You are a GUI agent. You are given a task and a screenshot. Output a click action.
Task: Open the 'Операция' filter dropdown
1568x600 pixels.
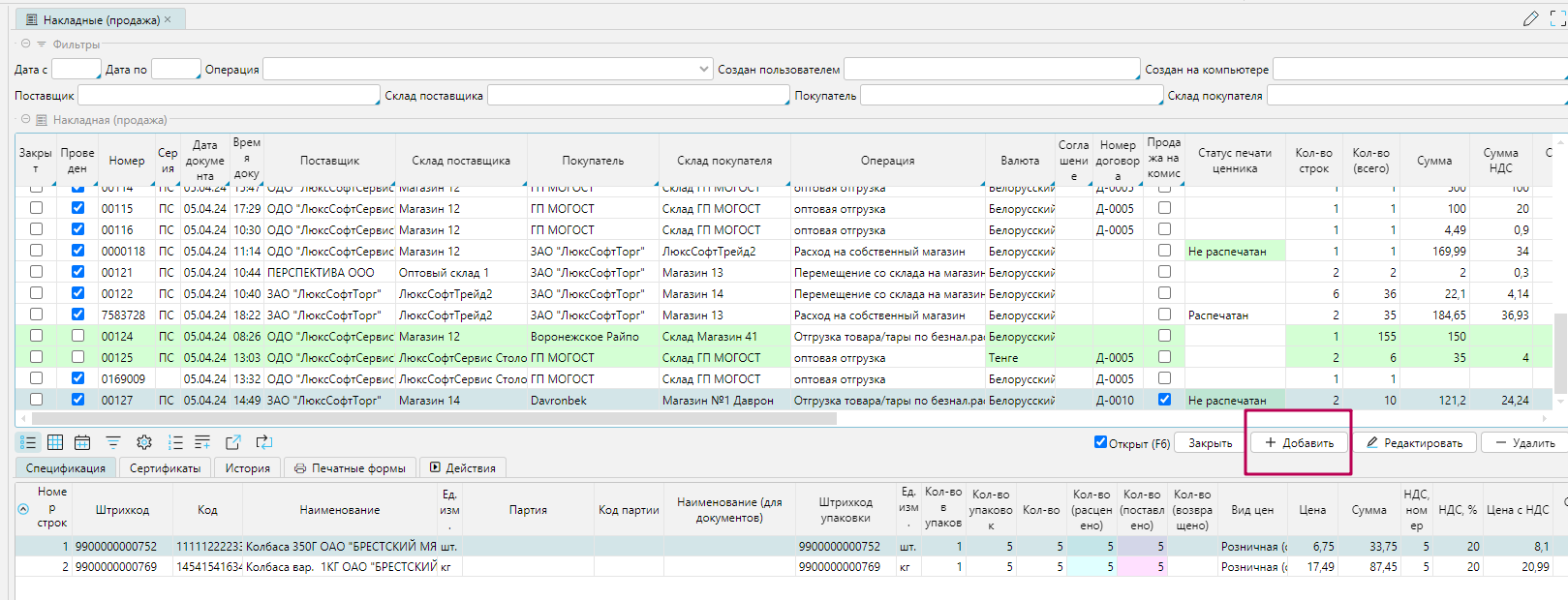click(x=703, y=70)
